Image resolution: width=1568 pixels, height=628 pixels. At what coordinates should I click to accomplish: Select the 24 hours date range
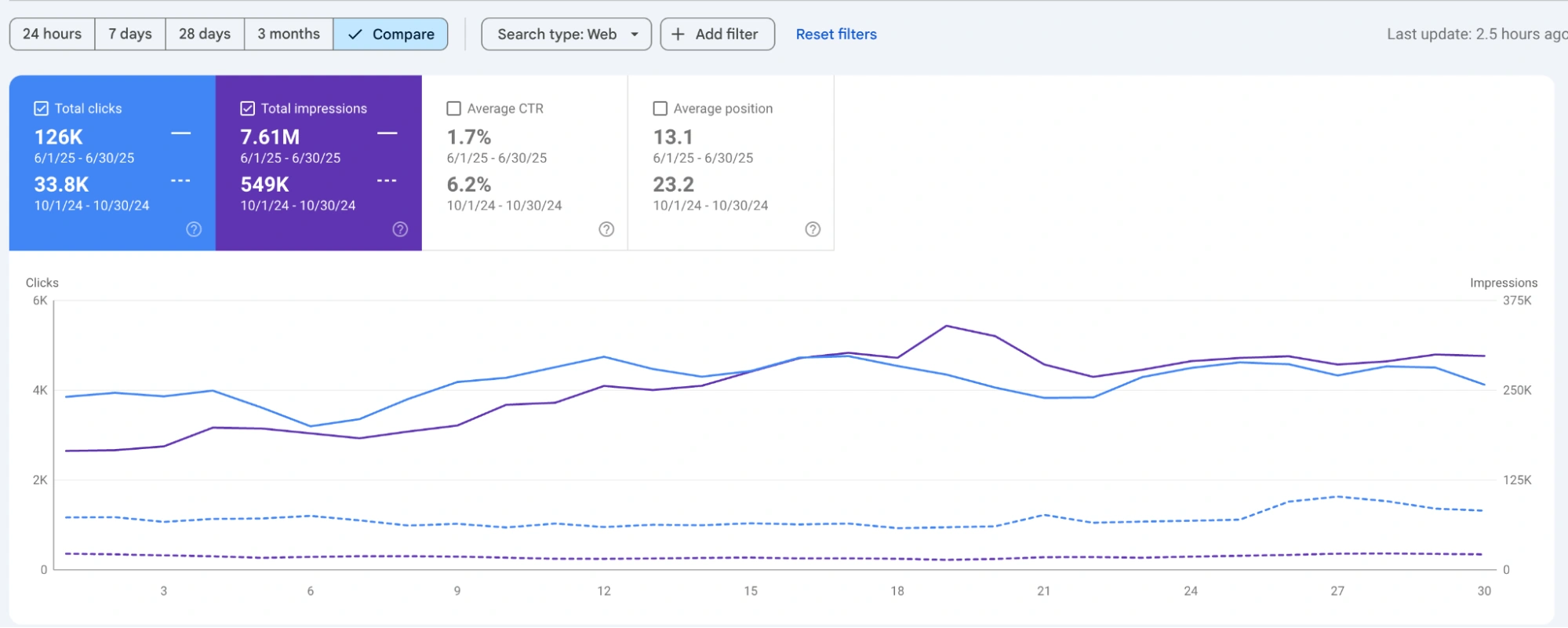click(x=53, y=35)
